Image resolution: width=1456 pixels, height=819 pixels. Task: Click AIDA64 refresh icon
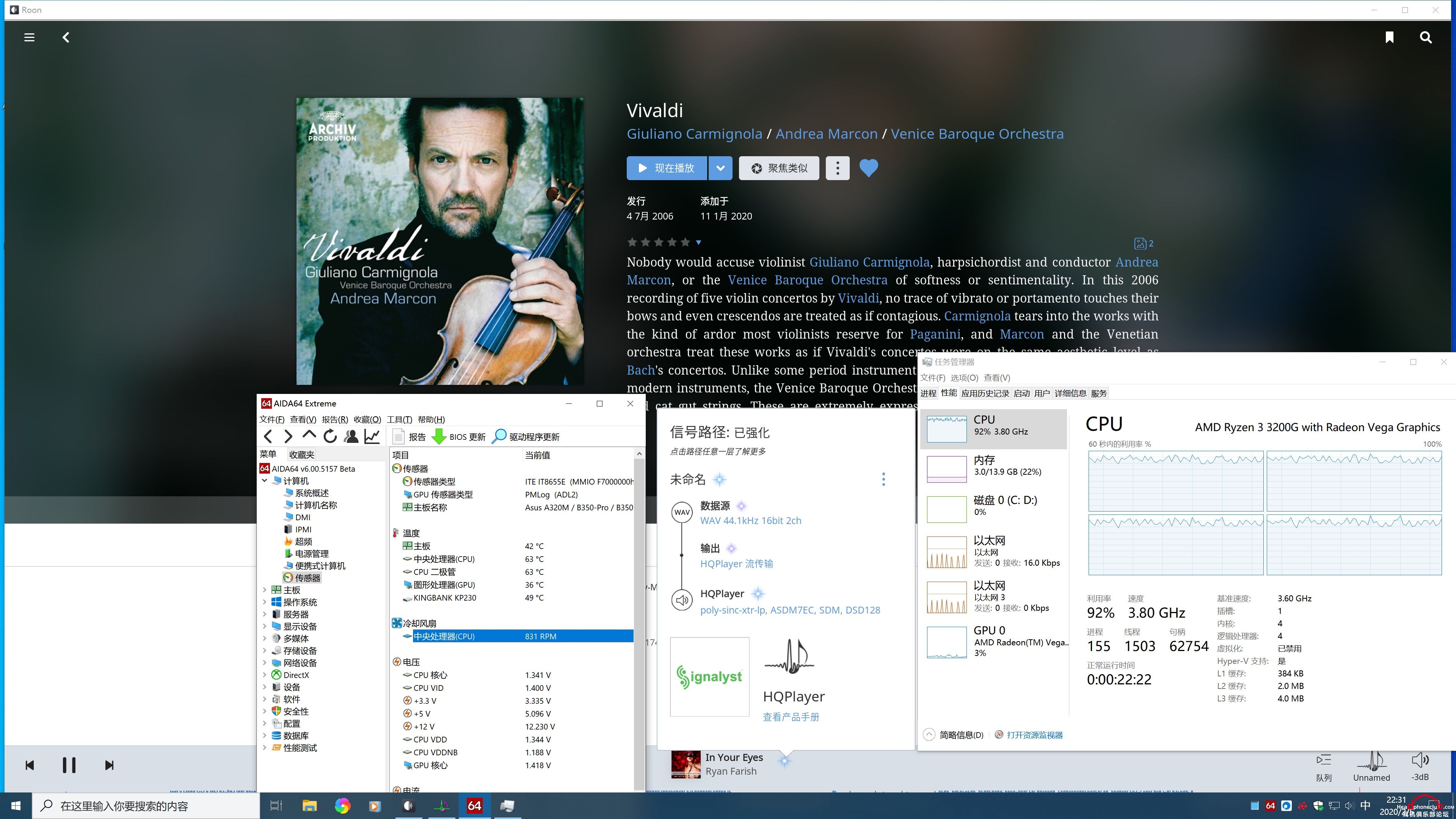click(x=330, y=436)
